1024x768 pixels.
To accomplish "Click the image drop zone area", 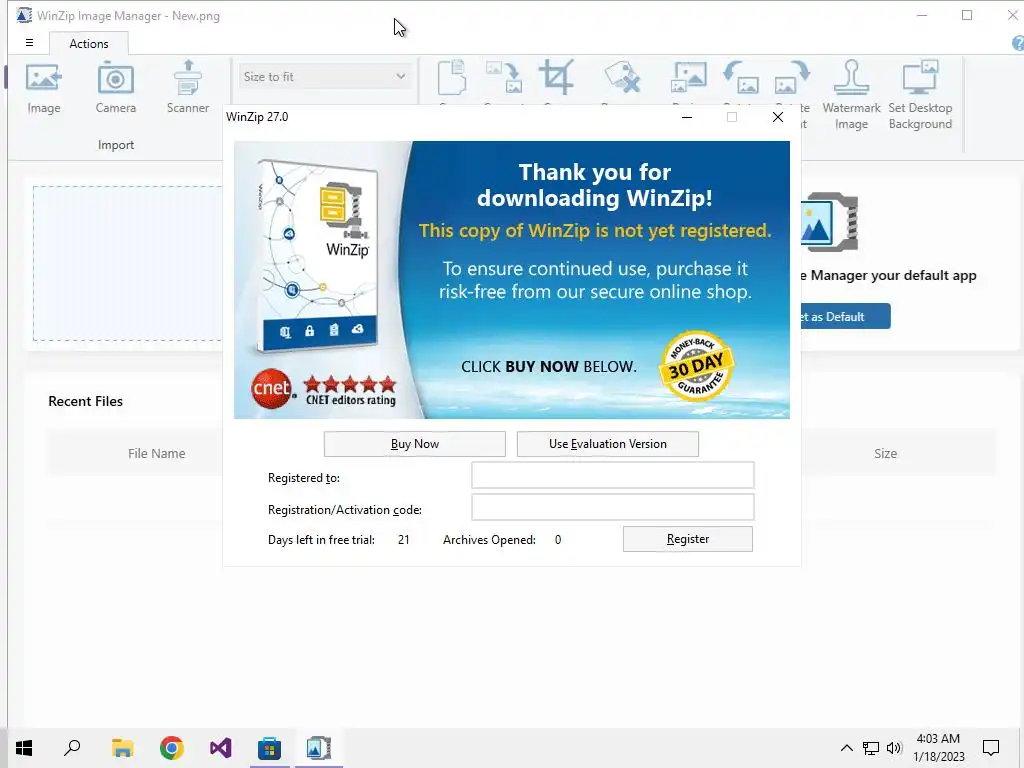I will [128, 263].
